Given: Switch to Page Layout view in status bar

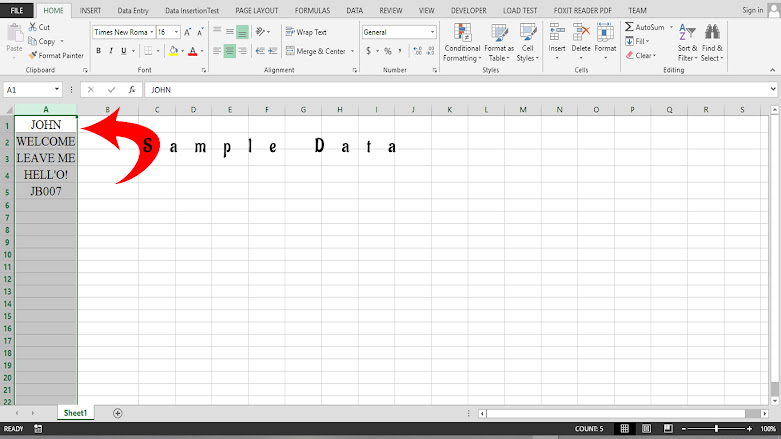Looking at the screenshot, I should pyautogui.click(x=646, y=429).
